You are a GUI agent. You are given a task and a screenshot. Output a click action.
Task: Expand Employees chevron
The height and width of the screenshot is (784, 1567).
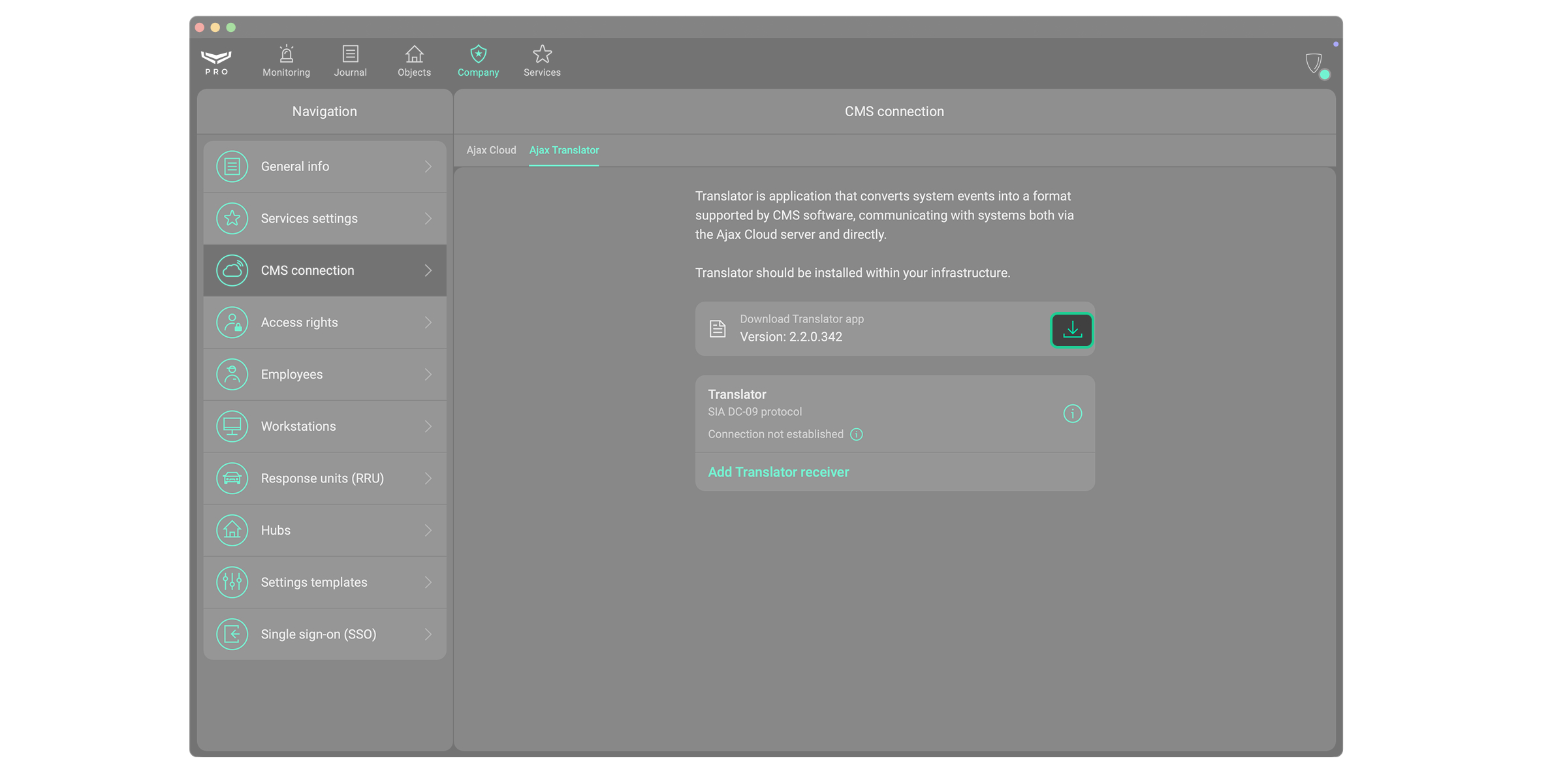428,375
